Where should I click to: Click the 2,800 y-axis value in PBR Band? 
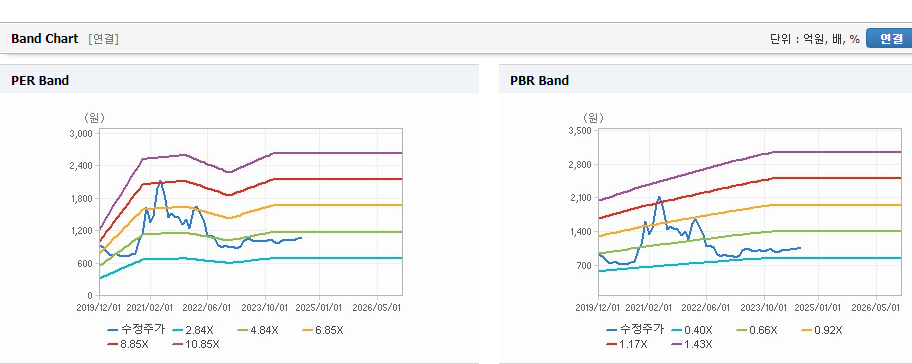580,165
